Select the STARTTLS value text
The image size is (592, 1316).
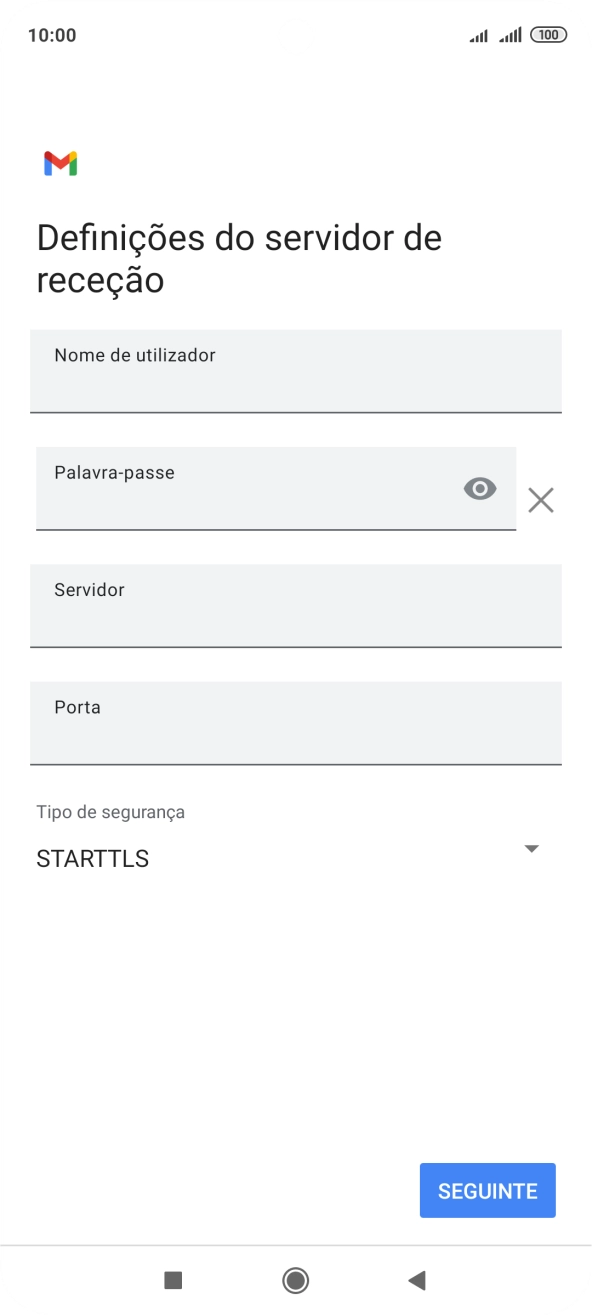[92, 857]
